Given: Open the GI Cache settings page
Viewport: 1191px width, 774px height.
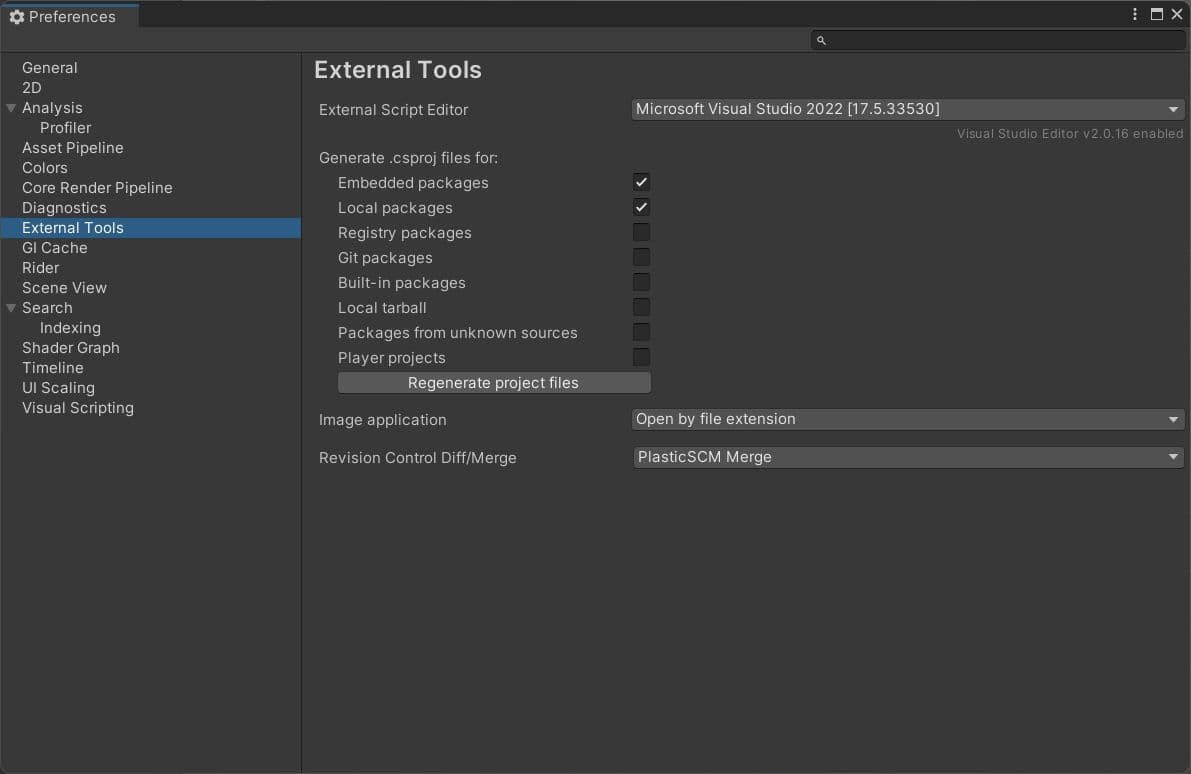Looking at the screenshot, I should [x=54, y=247].
